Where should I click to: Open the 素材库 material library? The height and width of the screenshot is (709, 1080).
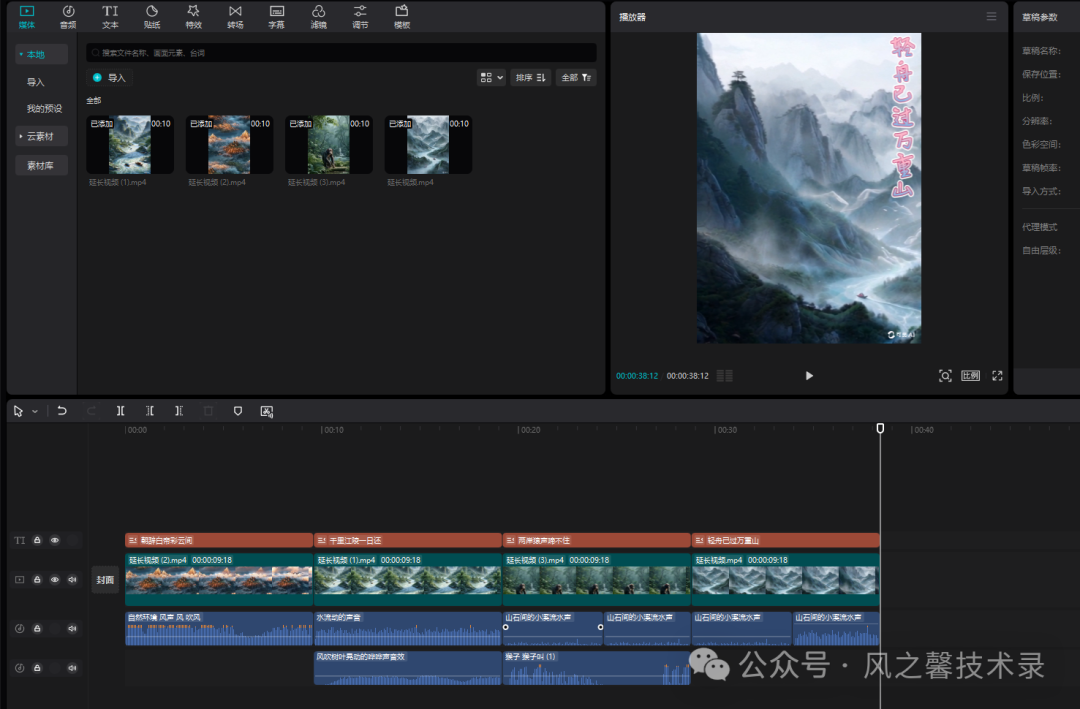(41, 165)
